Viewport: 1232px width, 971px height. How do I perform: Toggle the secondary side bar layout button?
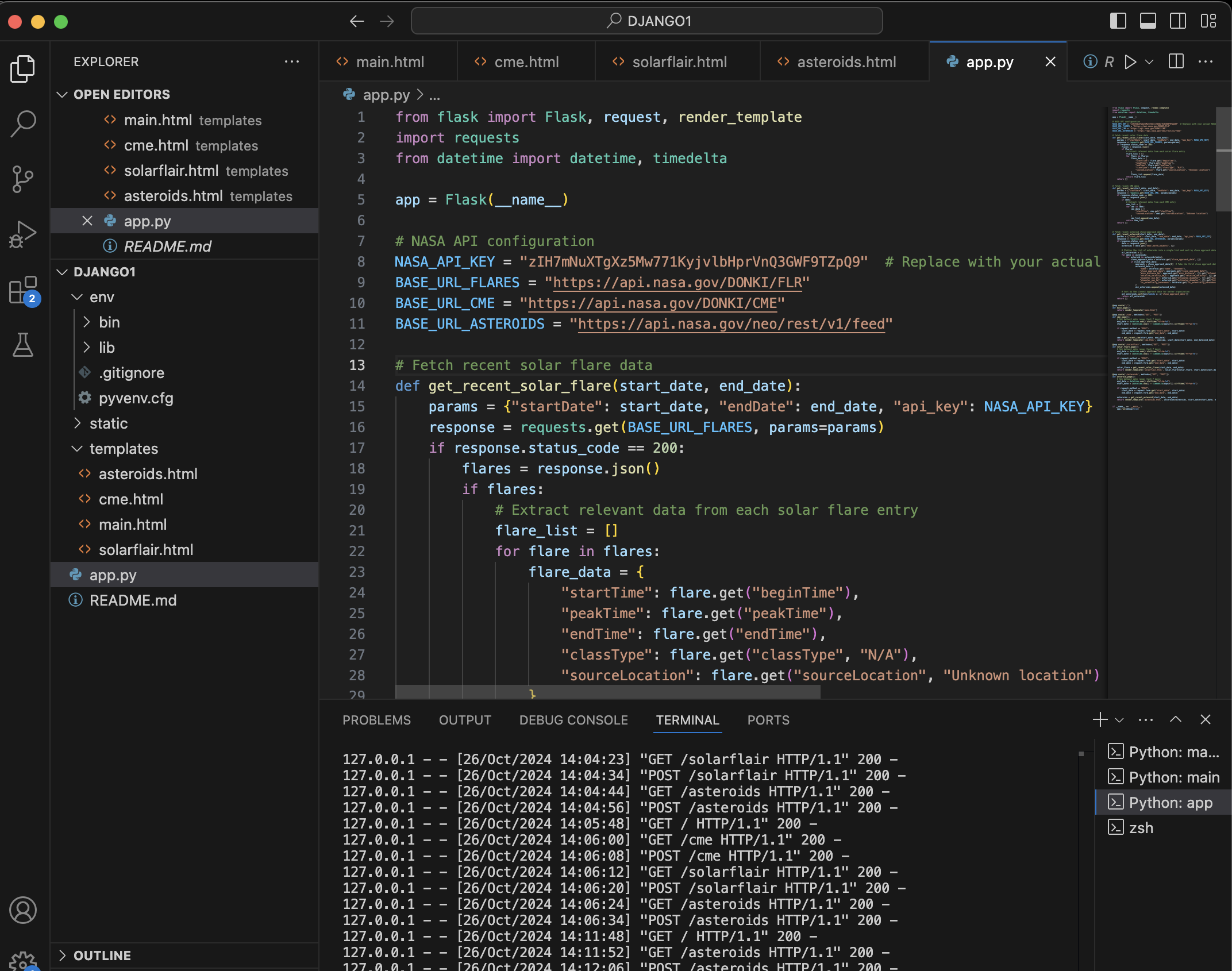point(1178,21)
